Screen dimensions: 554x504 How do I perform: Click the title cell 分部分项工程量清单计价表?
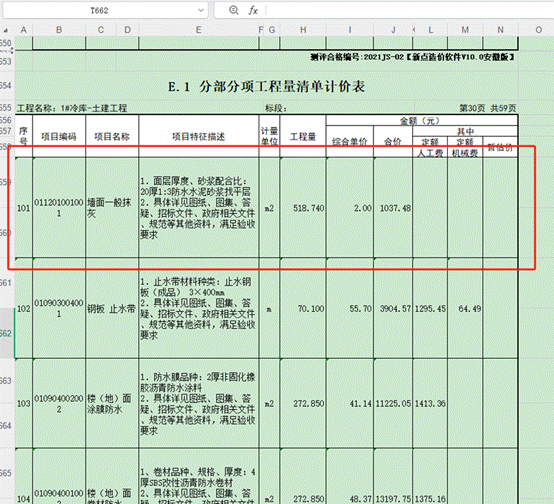[266, 87]
